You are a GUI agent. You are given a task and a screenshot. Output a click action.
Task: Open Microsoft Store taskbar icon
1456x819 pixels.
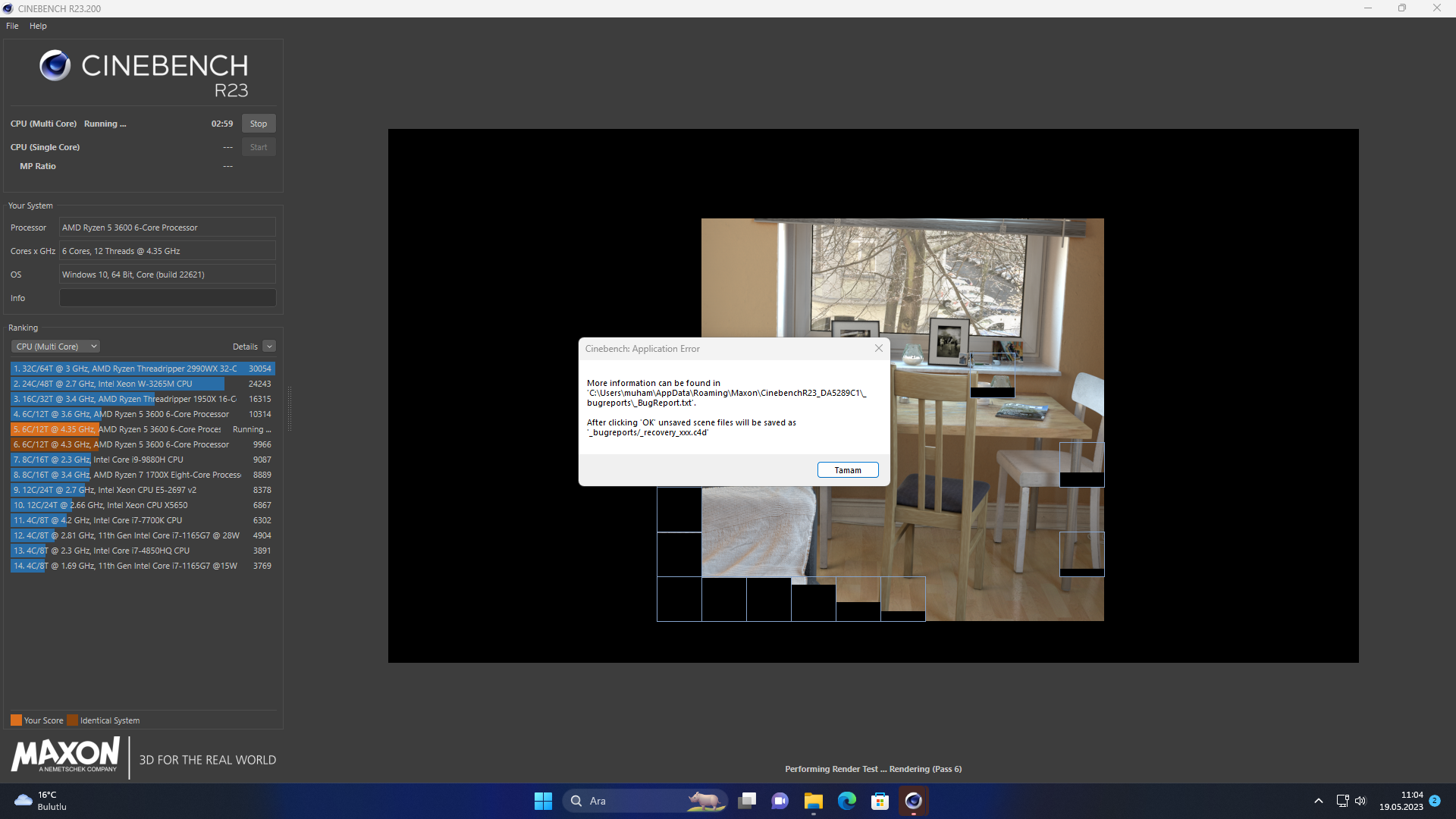[880, 801]
